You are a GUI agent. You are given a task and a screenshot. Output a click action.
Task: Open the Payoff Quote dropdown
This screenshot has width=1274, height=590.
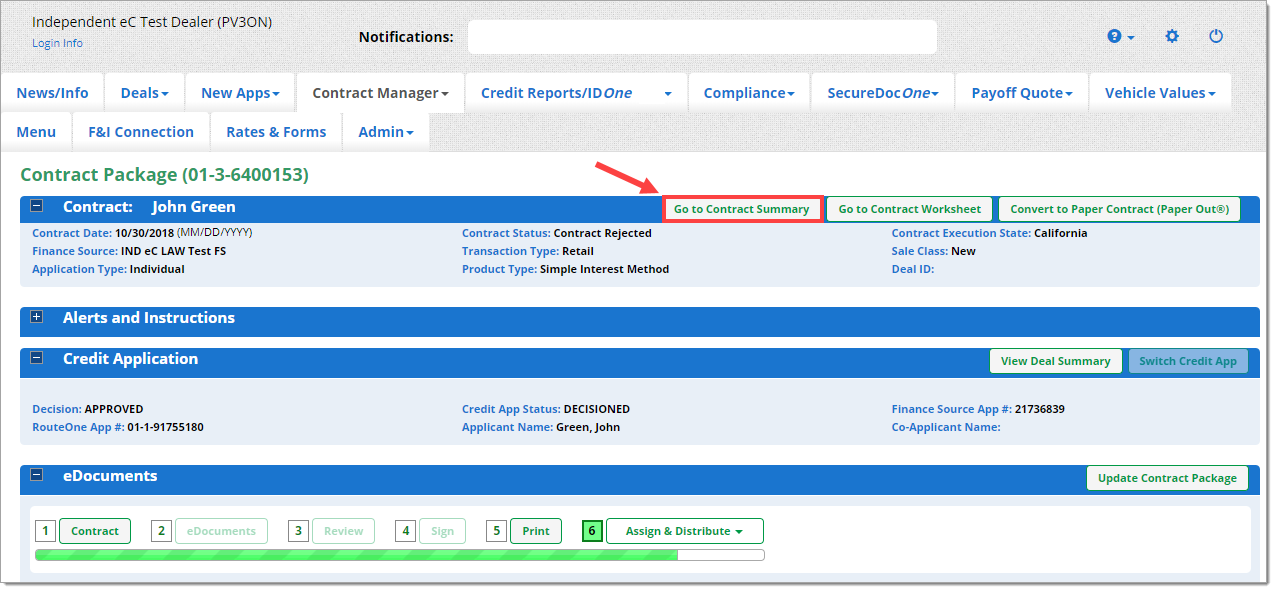[x=1022, y=93]
